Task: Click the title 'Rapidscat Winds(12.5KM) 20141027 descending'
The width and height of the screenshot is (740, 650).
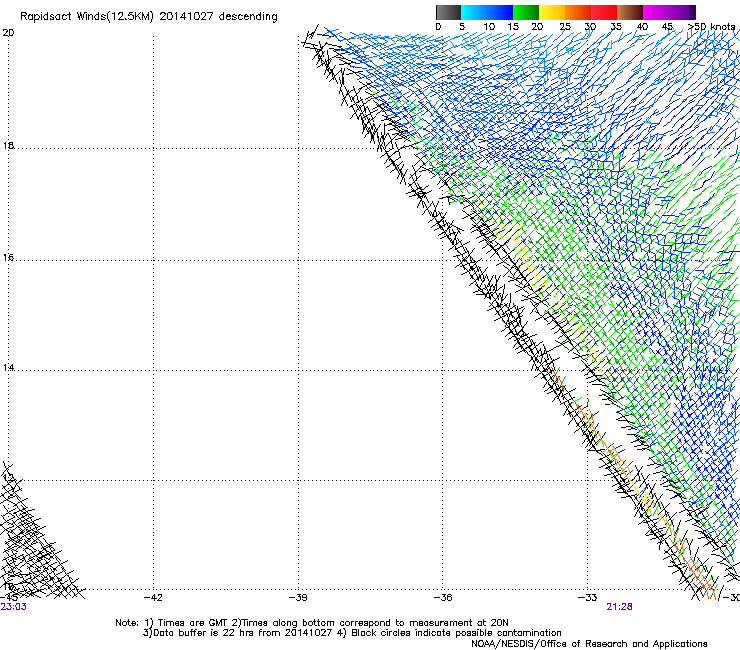Action: click(149, 16)
